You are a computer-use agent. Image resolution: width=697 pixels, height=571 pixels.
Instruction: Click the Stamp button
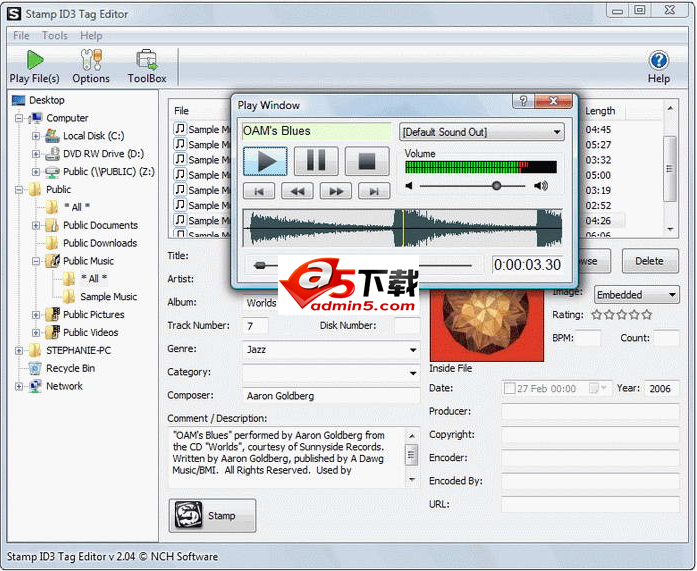[x=212, y=515]
